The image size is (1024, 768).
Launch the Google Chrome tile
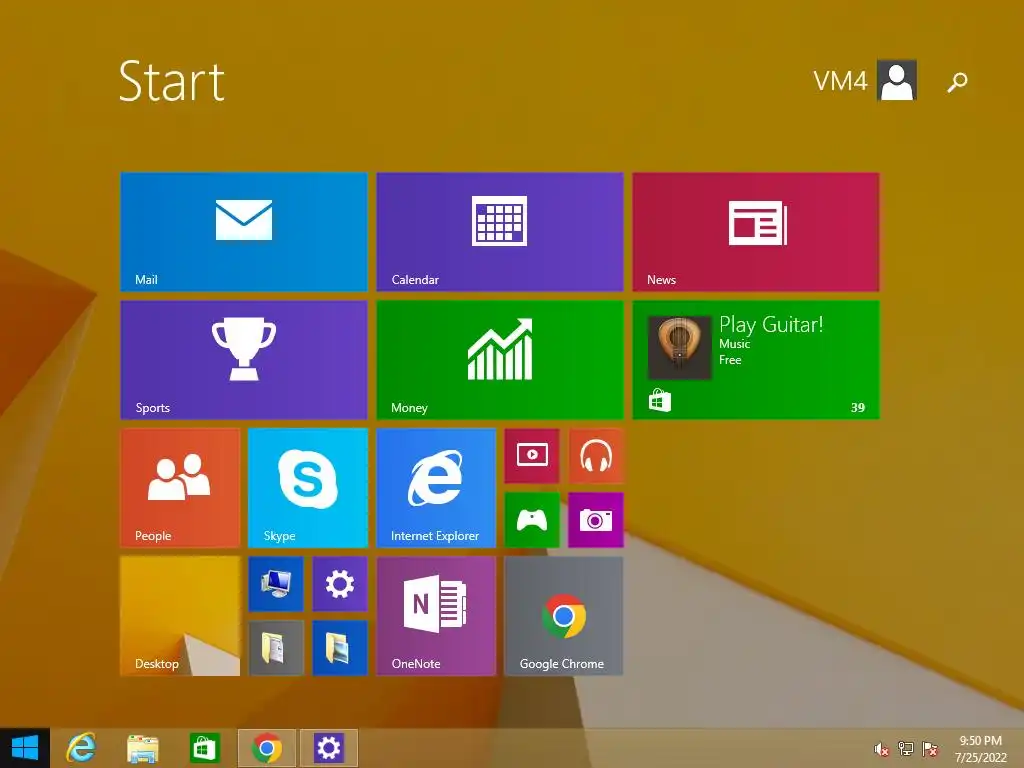[x=564, y=616]
